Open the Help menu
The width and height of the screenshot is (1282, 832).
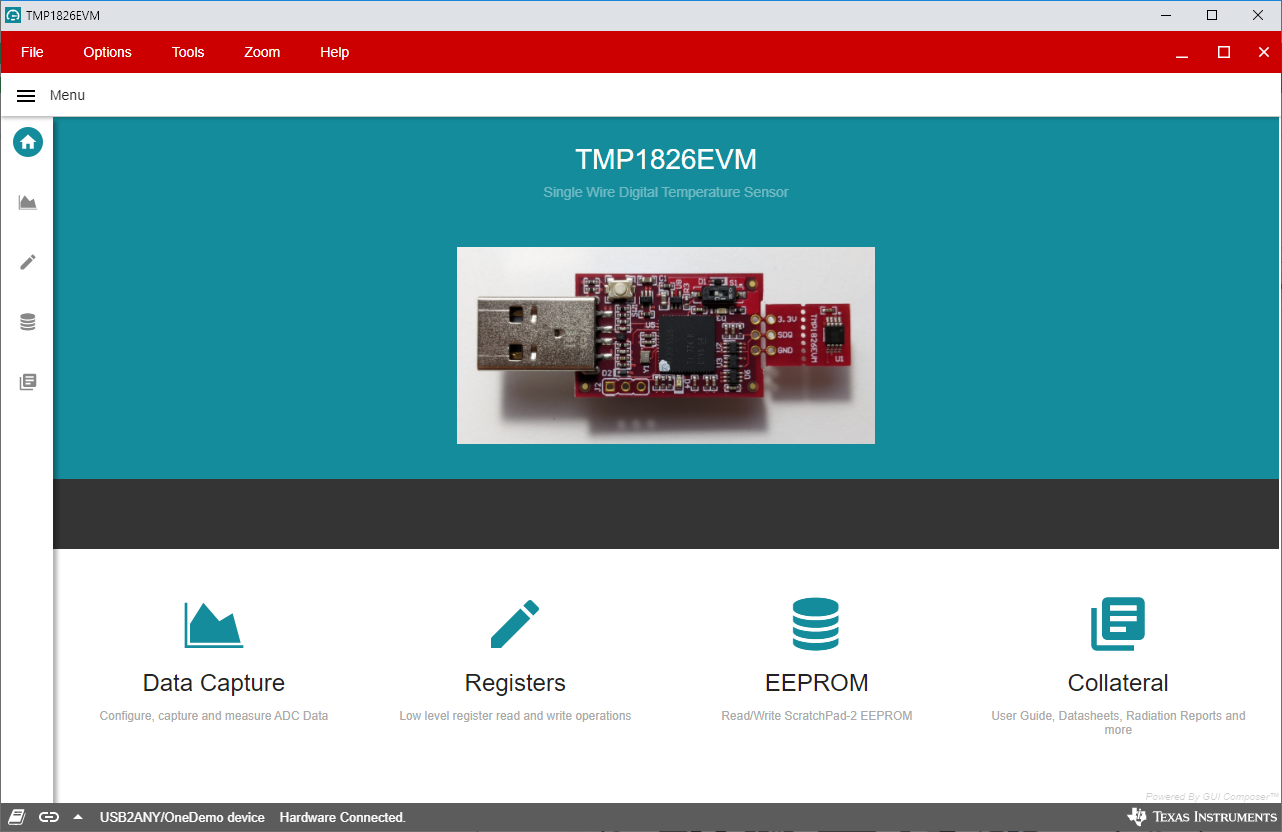(334, 52)
